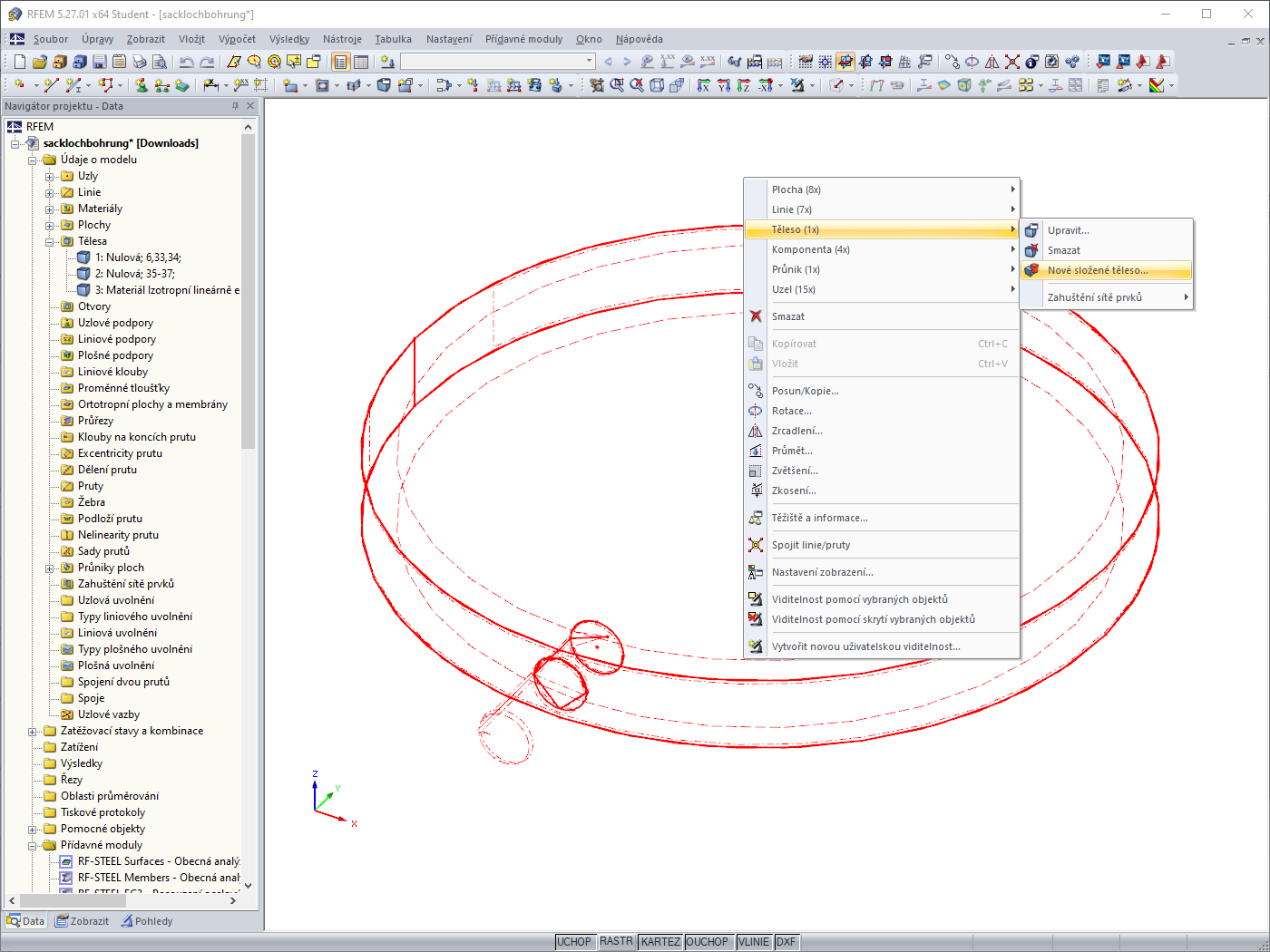Open the Přídavné moduly menu
The image size is (1270, 952).
(x=523, y=39)
